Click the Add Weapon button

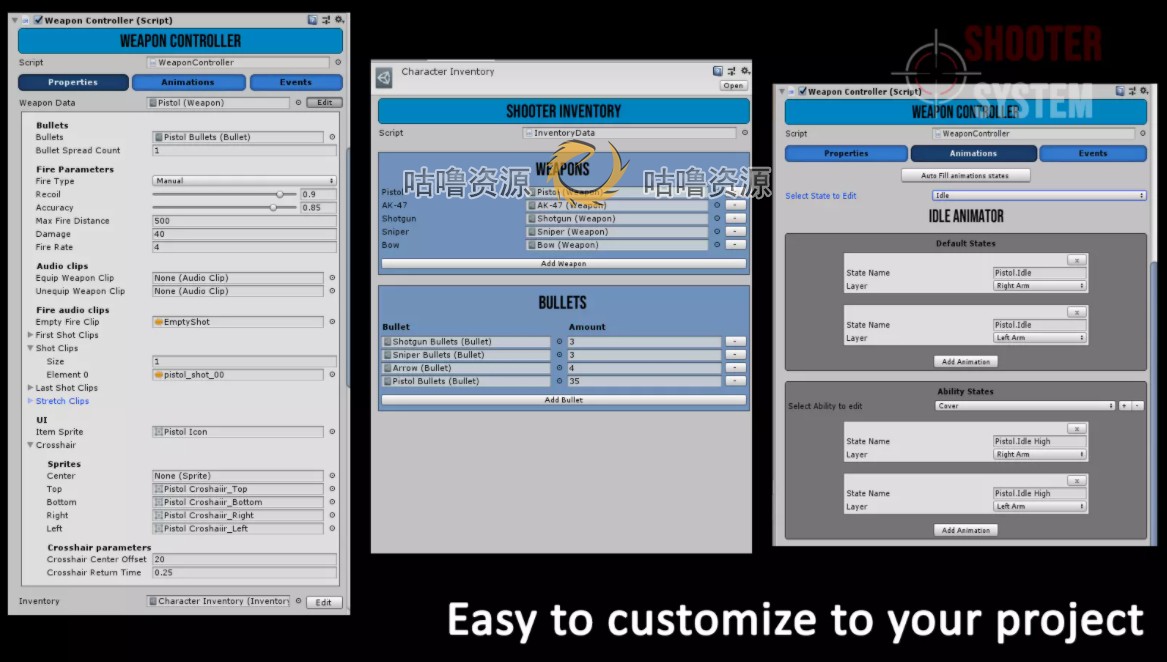563,264
